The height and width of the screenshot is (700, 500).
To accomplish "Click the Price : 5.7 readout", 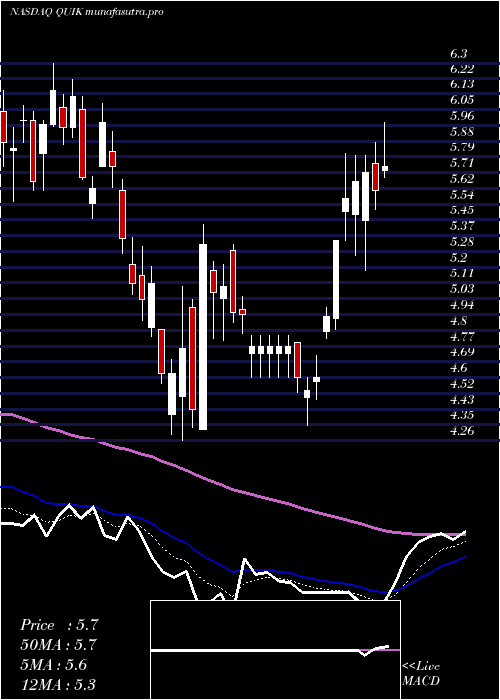I will [58, 625].
